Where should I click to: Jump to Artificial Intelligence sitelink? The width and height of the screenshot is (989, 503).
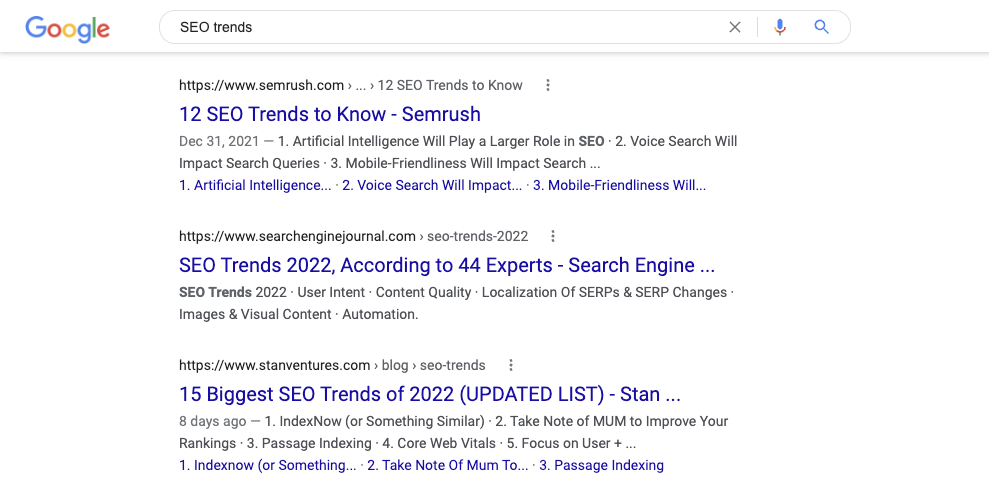click(x=255, y=185)
